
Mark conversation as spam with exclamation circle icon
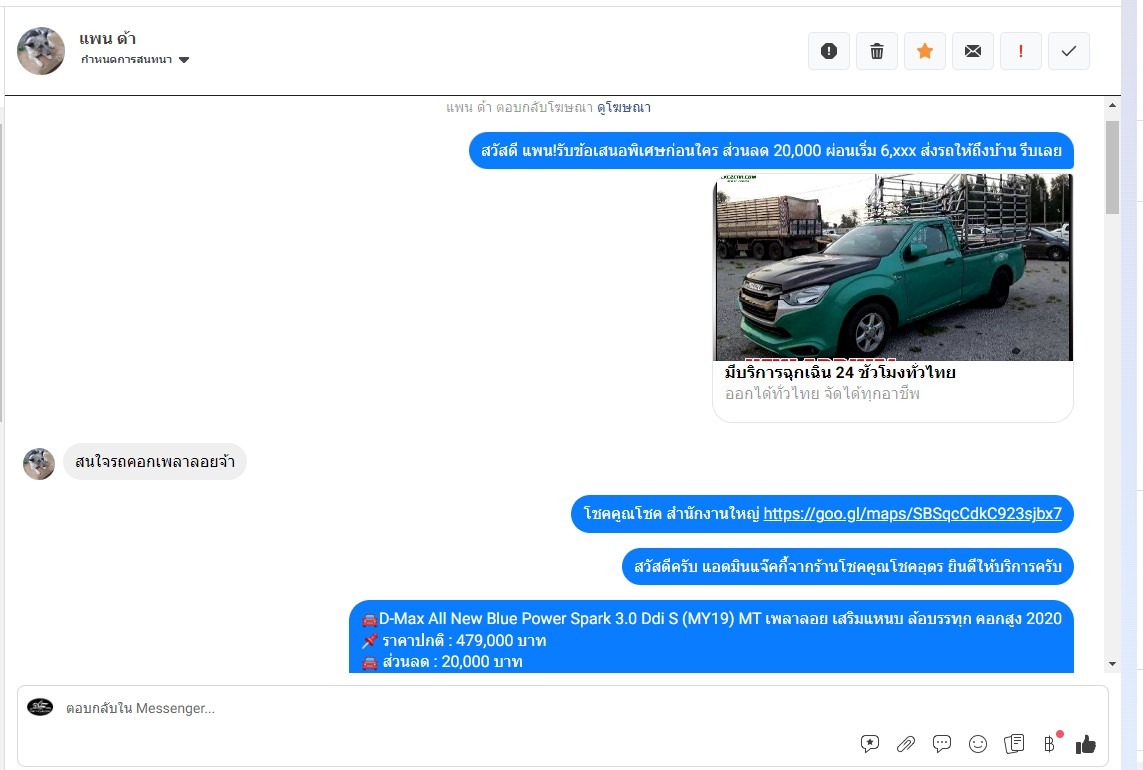point(829,51)
